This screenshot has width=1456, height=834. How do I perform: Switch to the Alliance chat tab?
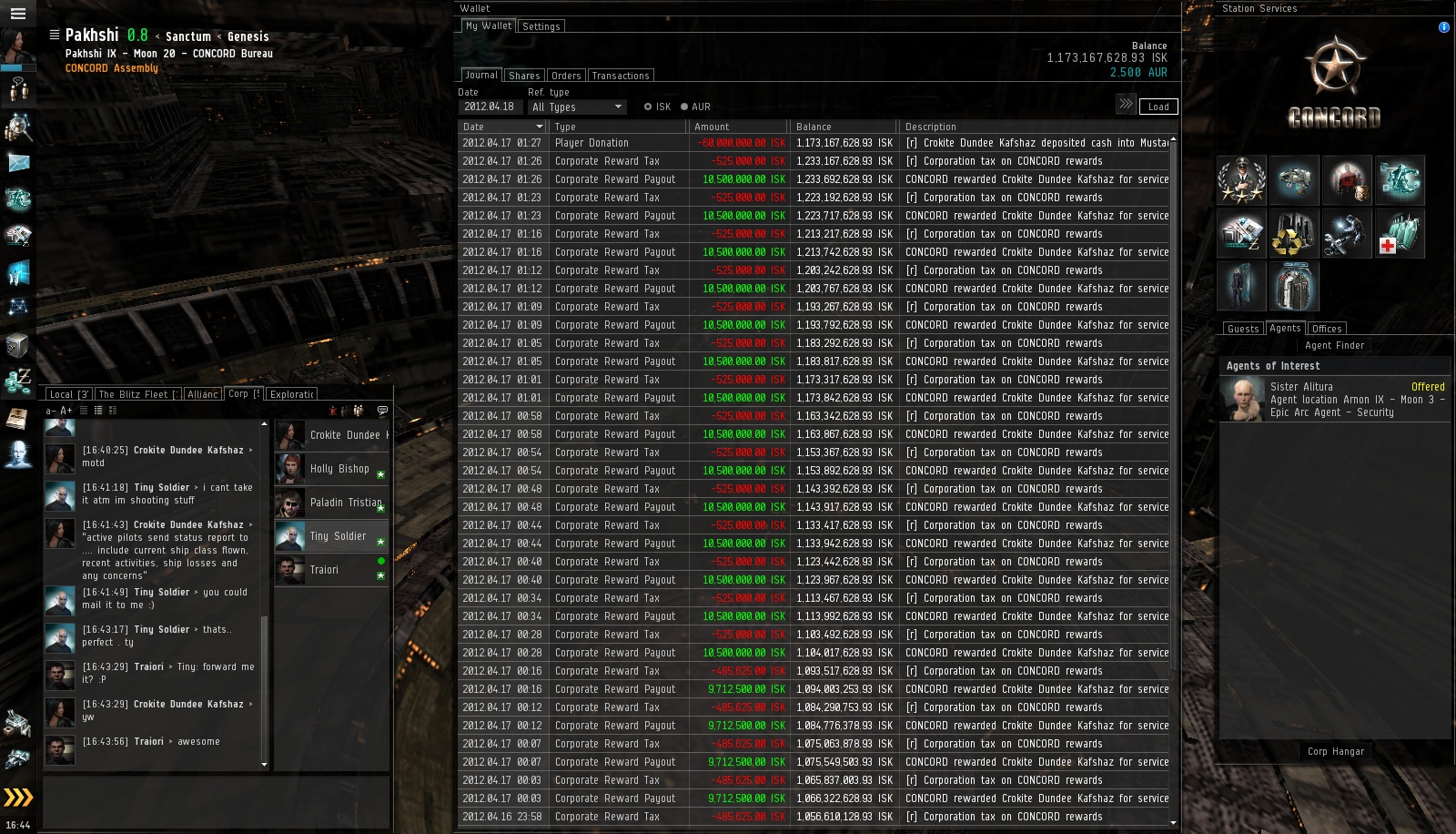[203, 394]
